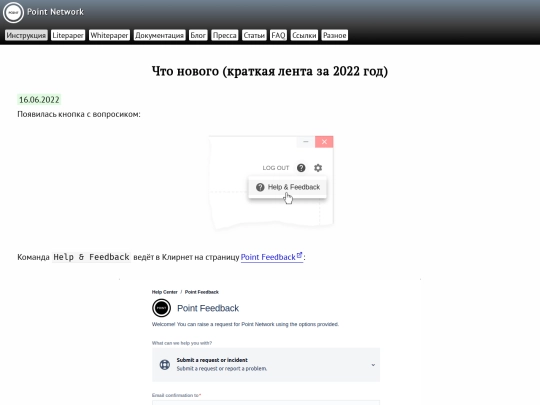
Task: Open the Whitepaper tab
Action: tap(109, 35)
